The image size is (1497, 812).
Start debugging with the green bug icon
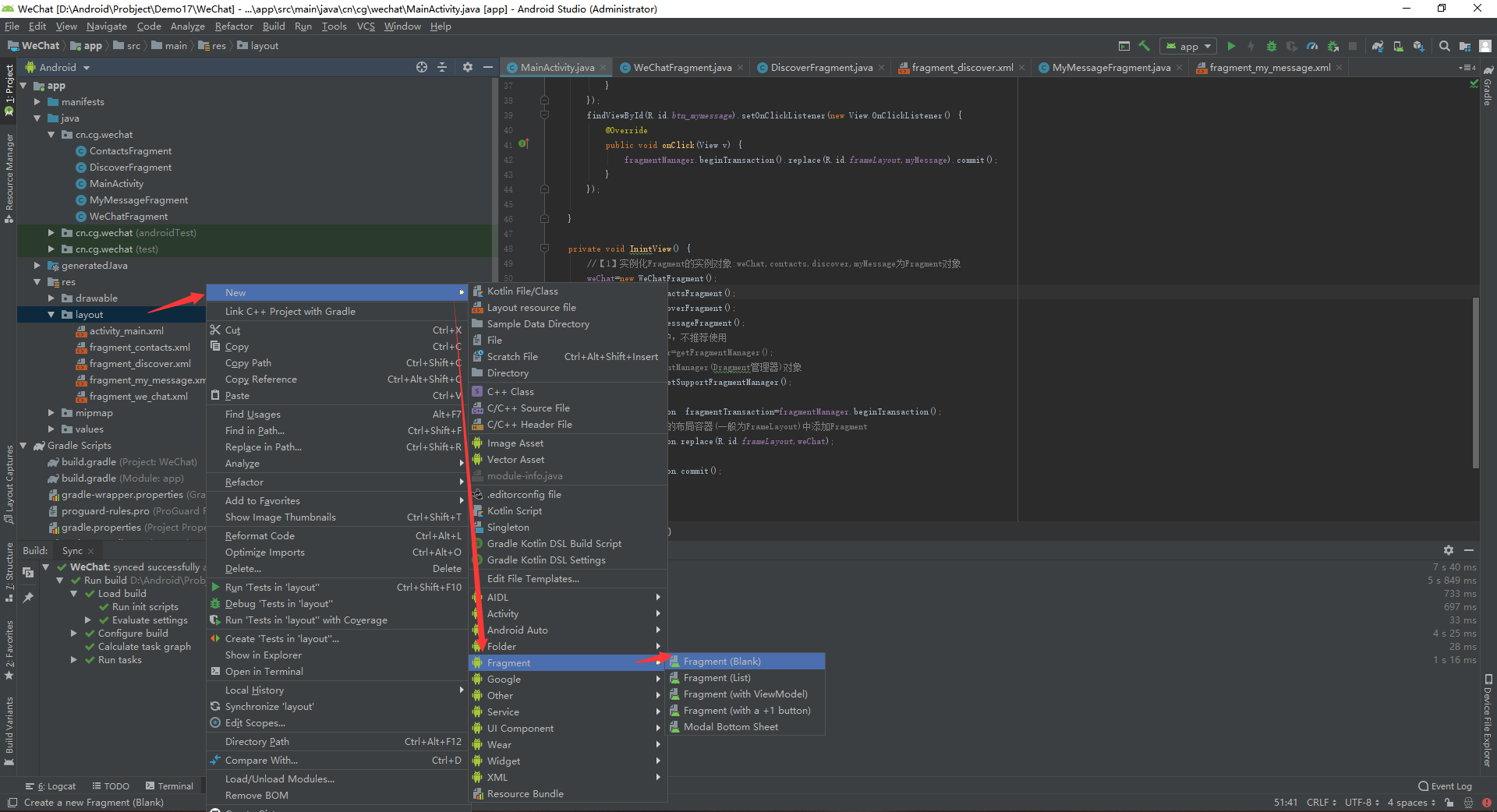click(x=1271, y=46)
